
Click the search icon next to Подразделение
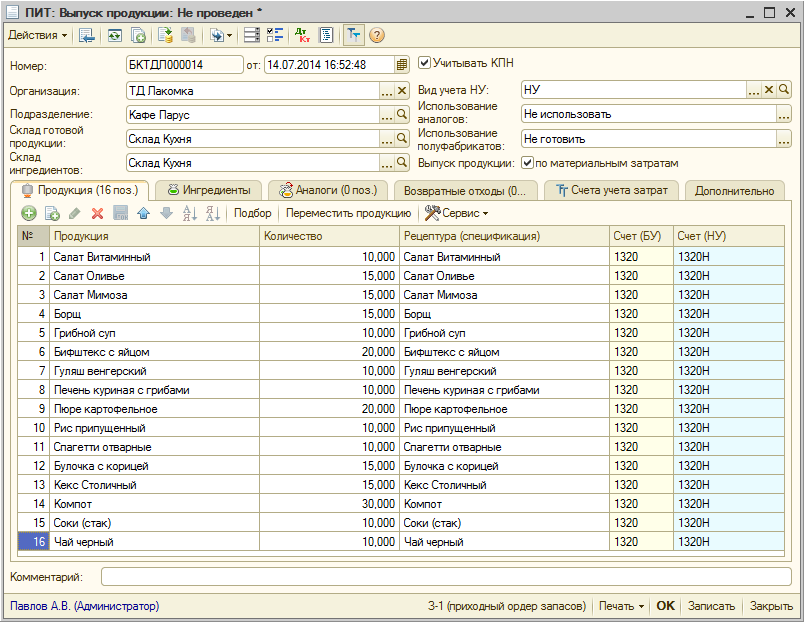[402, 115]
